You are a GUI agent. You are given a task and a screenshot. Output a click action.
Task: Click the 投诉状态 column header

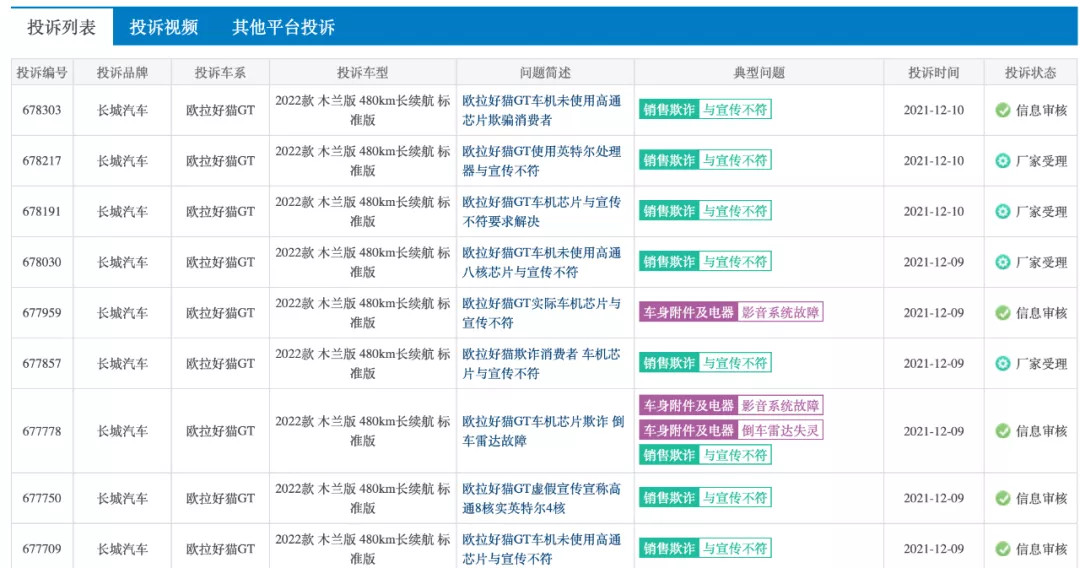point(1030,72)
